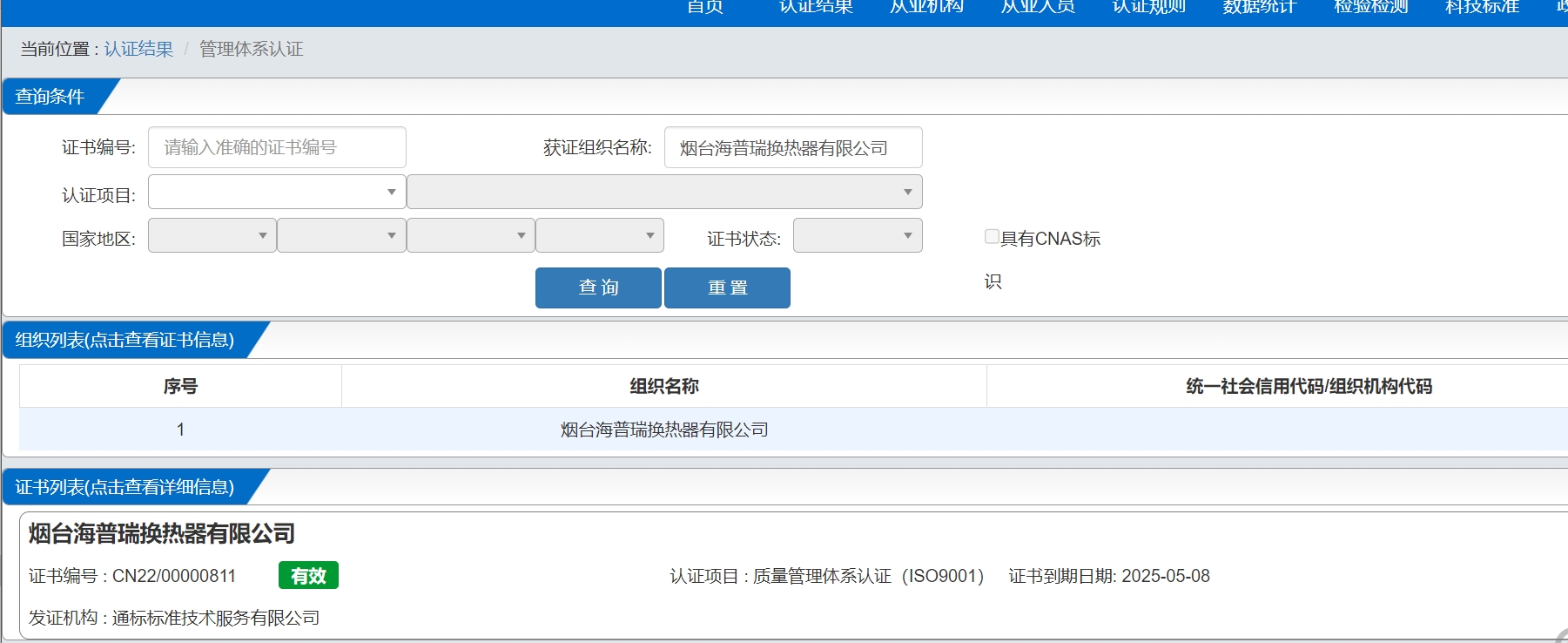Image resolution: width=1568 pixels, height=643 pixels.
Task: Open the 从业人员 nav menu item
Action: coord(1038,7)
